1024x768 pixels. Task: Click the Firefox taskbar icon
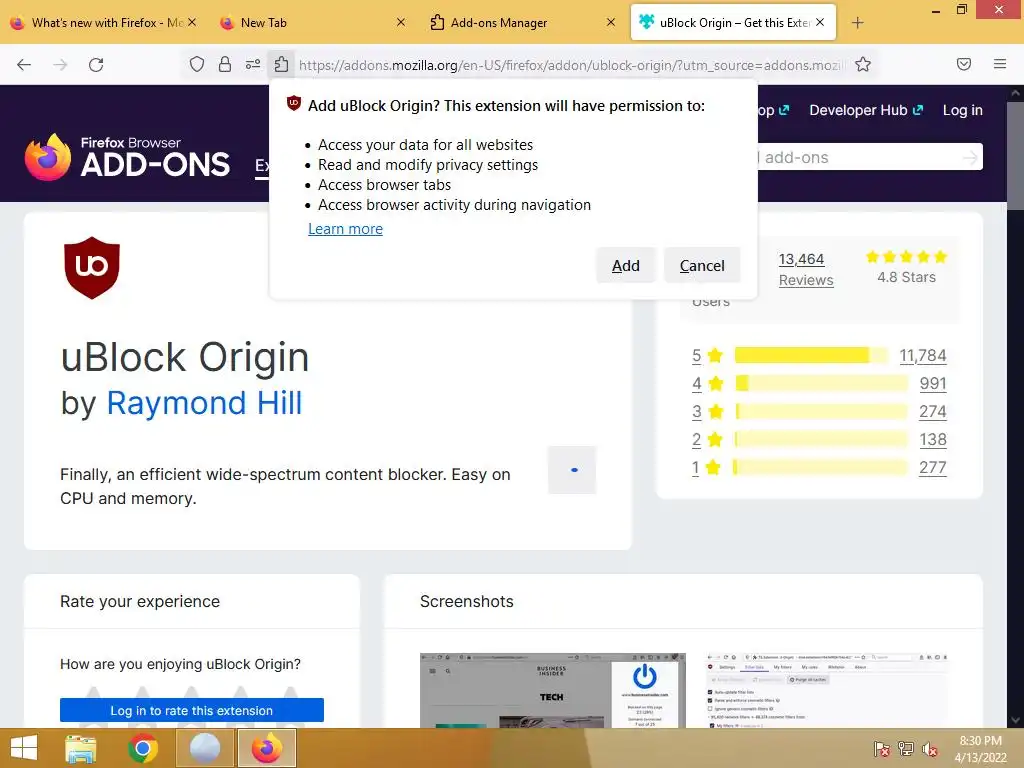[x=266, y=748]
